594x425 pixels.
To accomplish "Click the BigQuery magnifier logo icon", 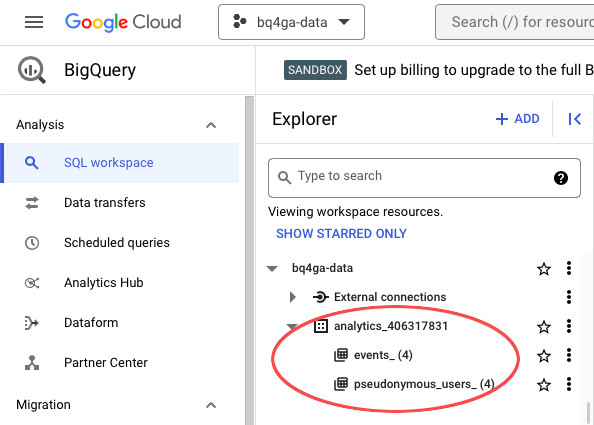I will click(x=32, y=70).
